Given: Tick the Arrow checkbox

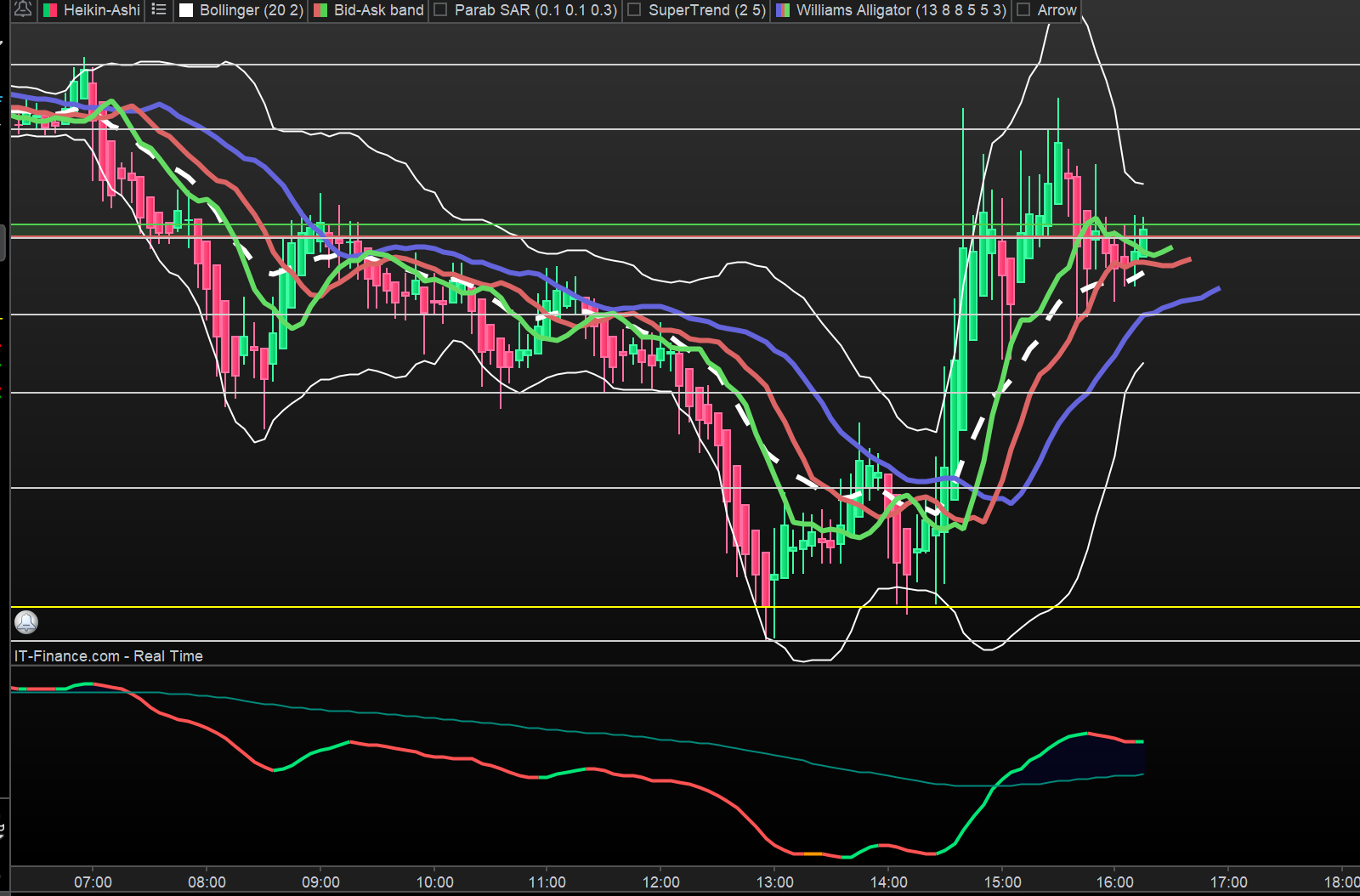Looking at the screenshot, I should (x=1023, y=10).
